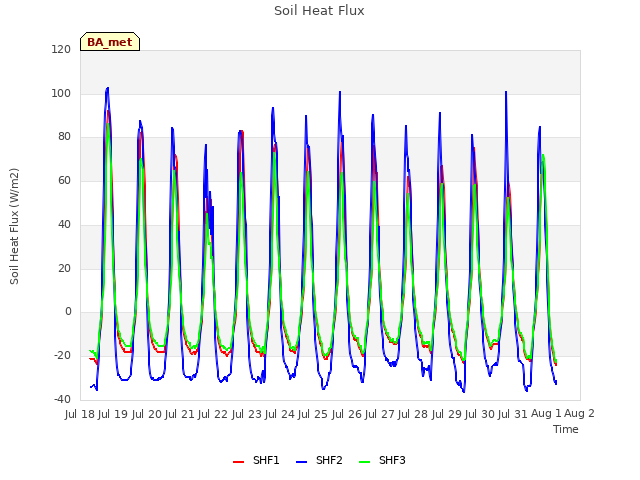Toggle the SHF1 series in the legend
The image size is (640, 480).
pyautogui.click(x=256, y=460)
